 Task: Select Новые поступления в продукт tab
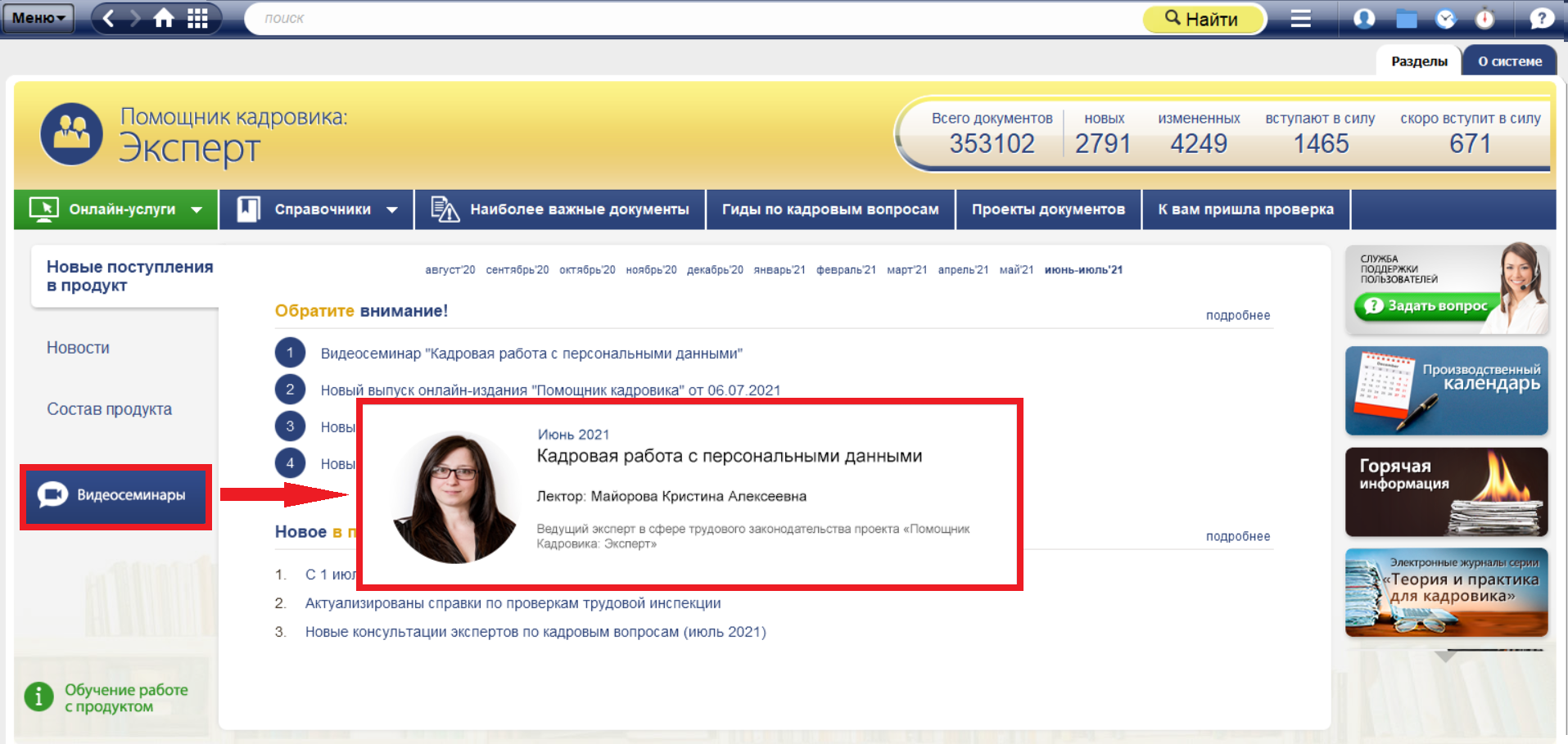pyautogui.click(x=125, y=276)
